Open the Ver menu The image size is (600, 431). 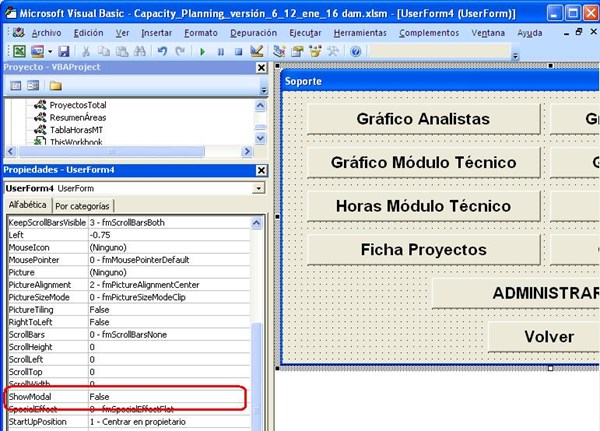(122, 33)
